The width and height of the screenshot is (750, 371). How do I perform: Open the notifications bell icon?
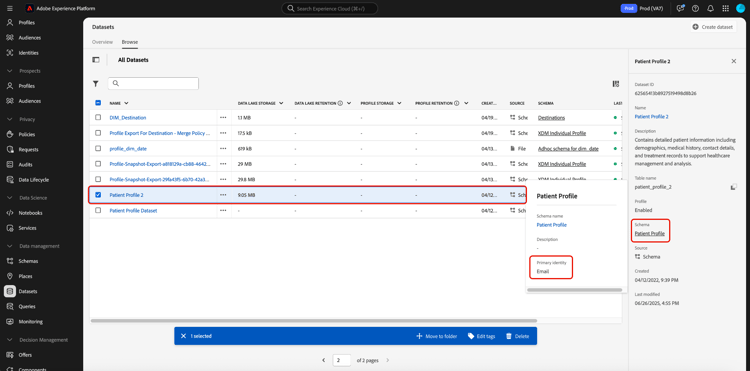(x=710, y=9)
